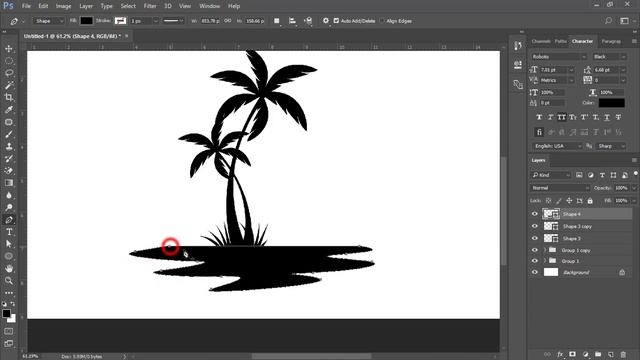Select the Move tool

coord(9,49)
